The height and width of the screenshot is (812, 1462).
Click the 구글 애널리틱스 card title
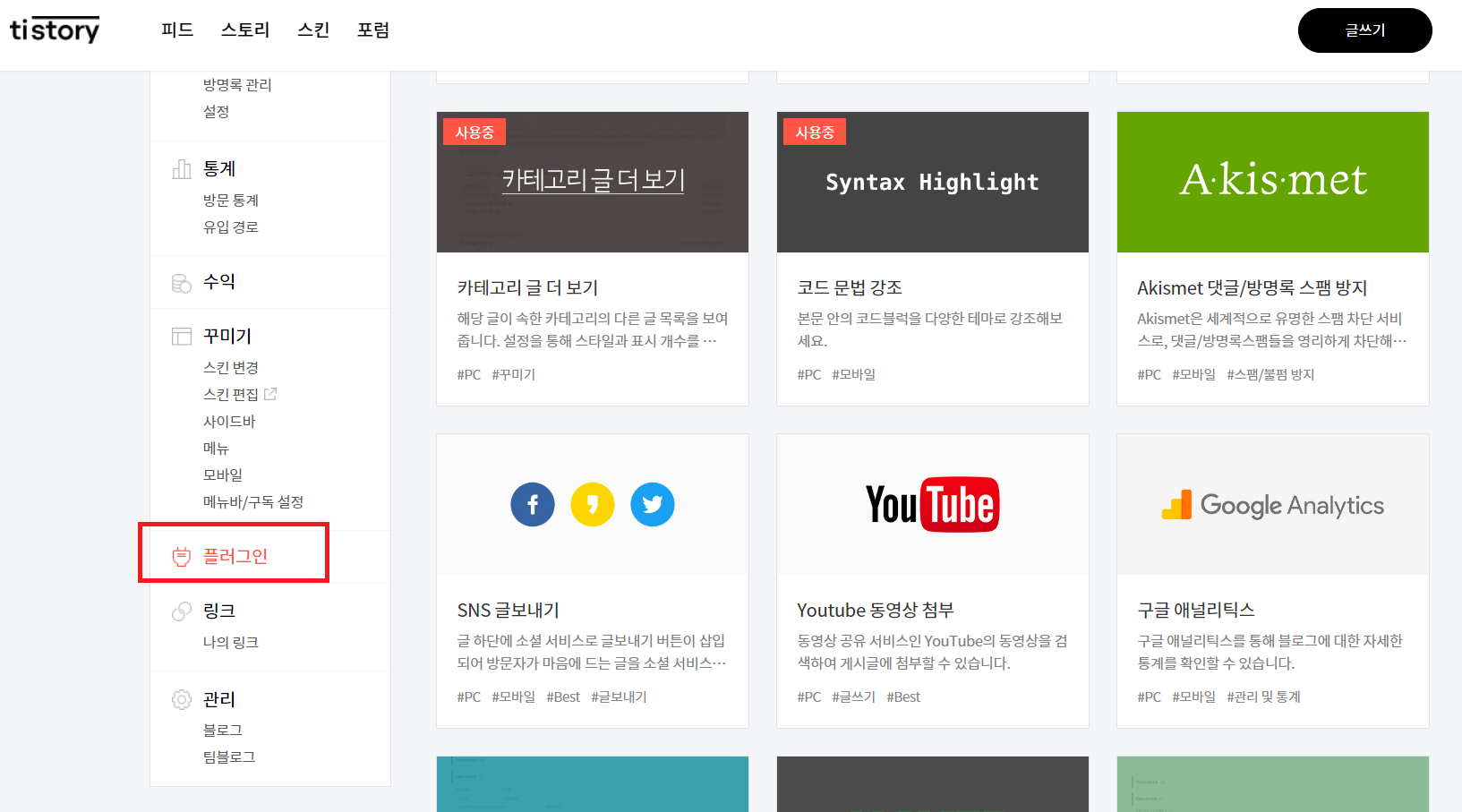[x=1196, y=611]
